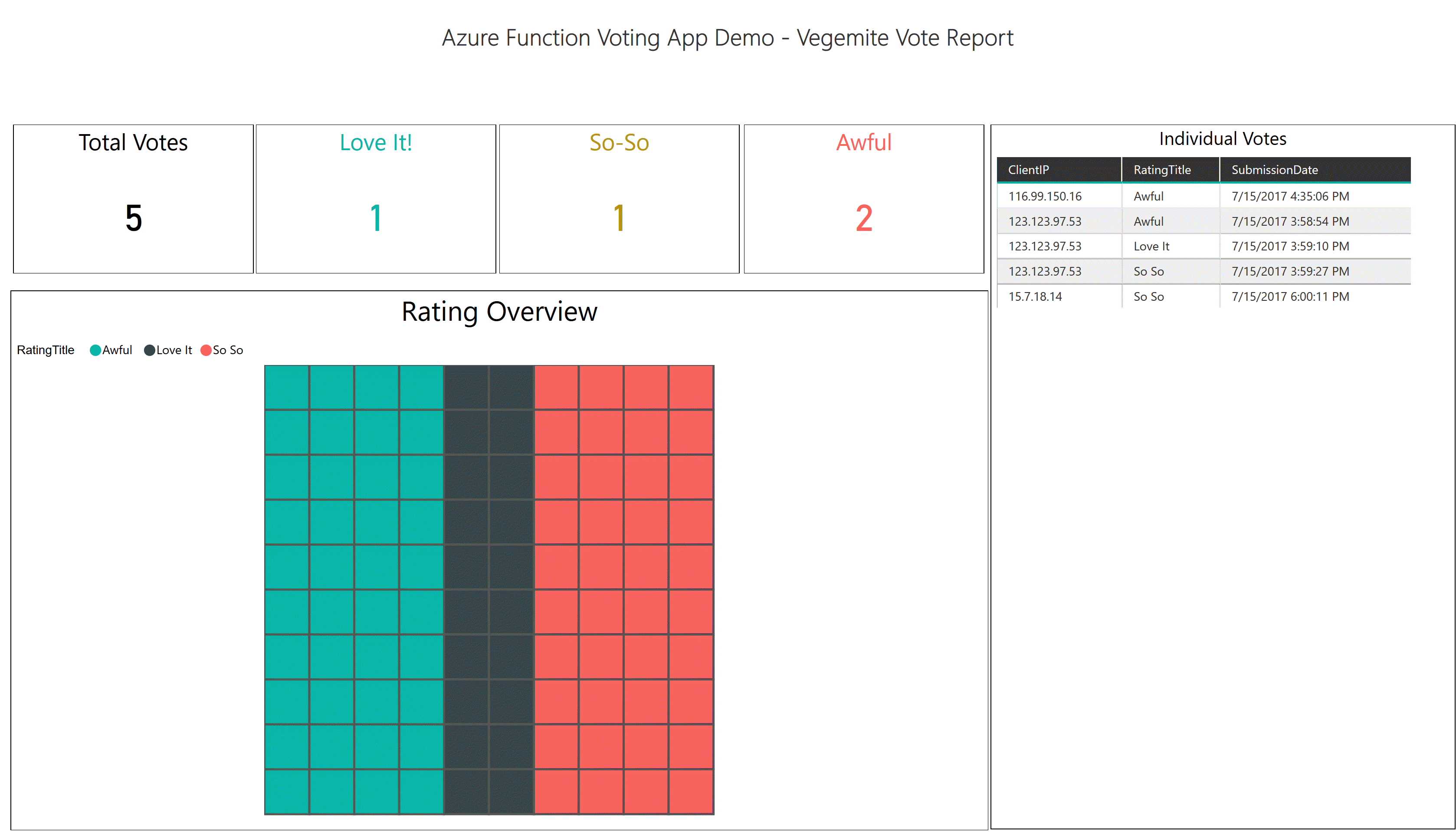1456x832 pixels.
Task: Select the Awful card showing 2
Action: (x=863, y=218)
